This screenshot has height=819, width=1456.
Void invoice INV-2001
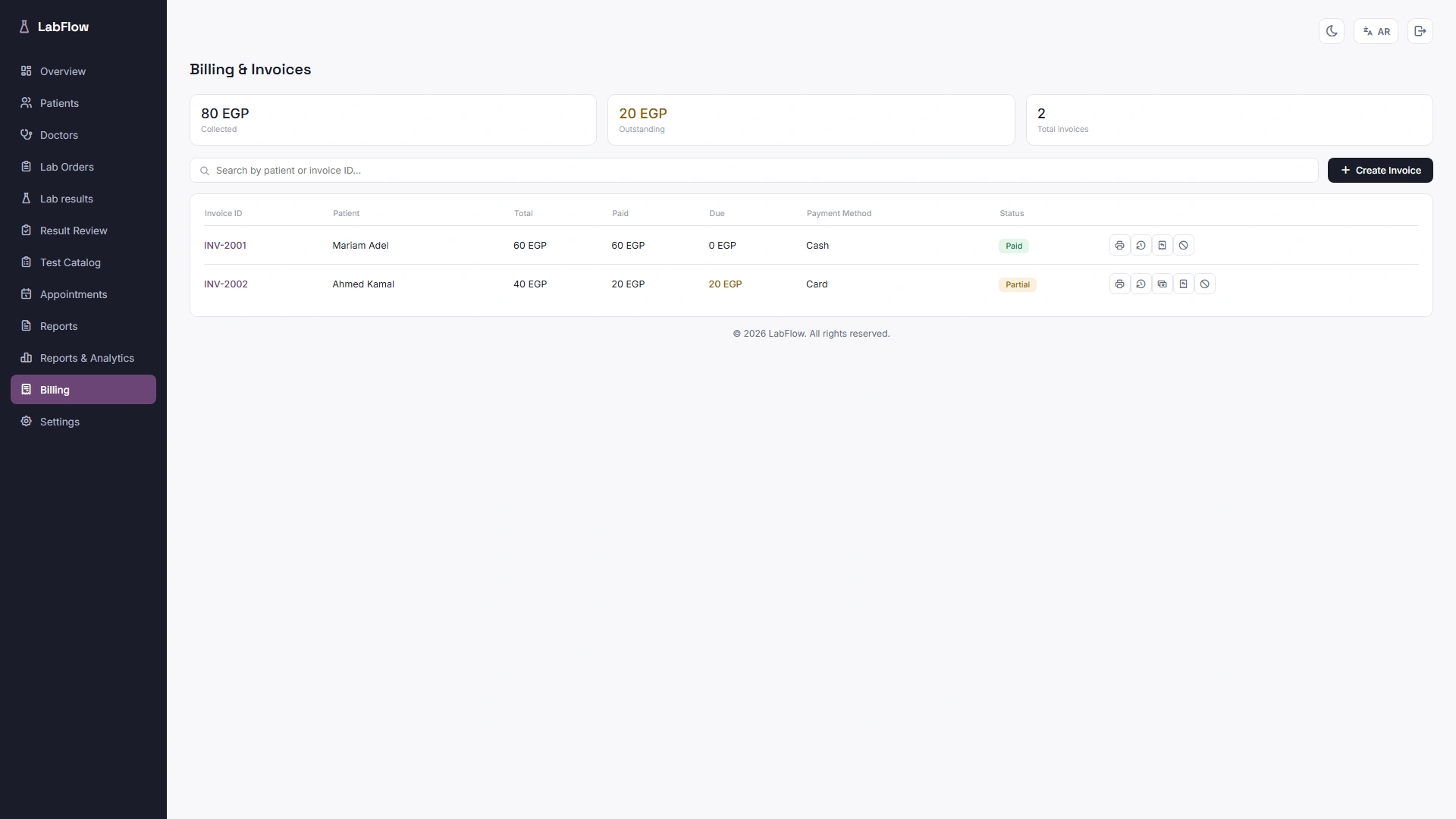pyautogui.click(x=1183, y=245)
